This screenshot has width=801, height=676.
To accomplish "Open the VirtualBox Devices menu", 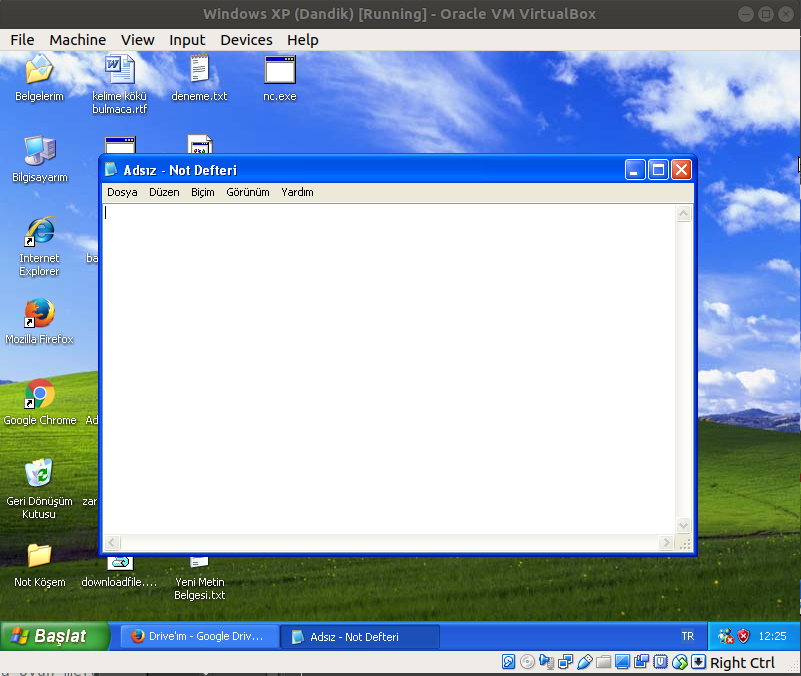I will [246, 40].
